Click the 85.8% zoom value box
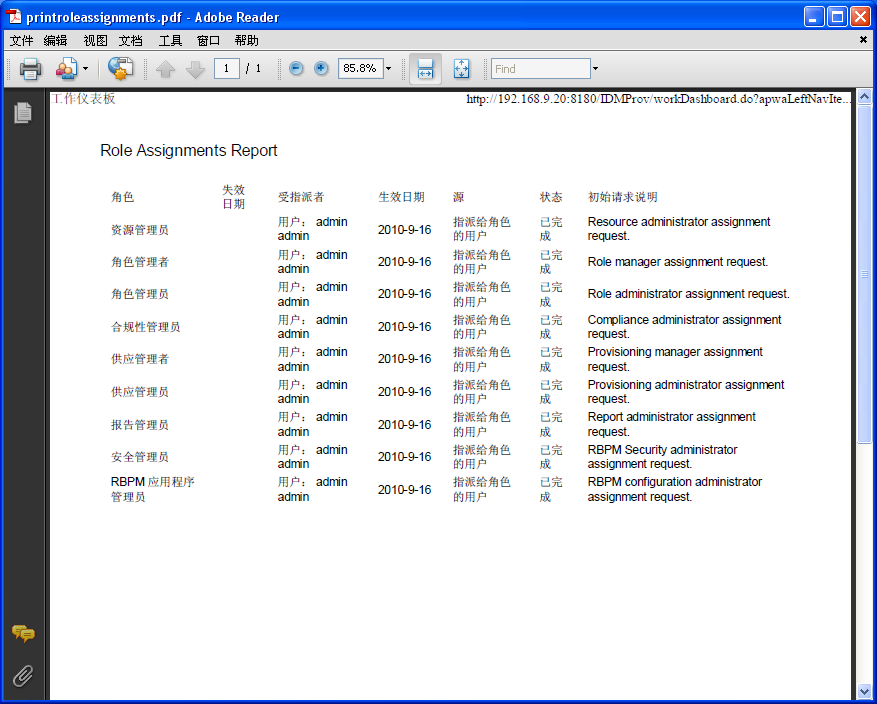Viewport: 877px width, 704px height. point(360,68)
